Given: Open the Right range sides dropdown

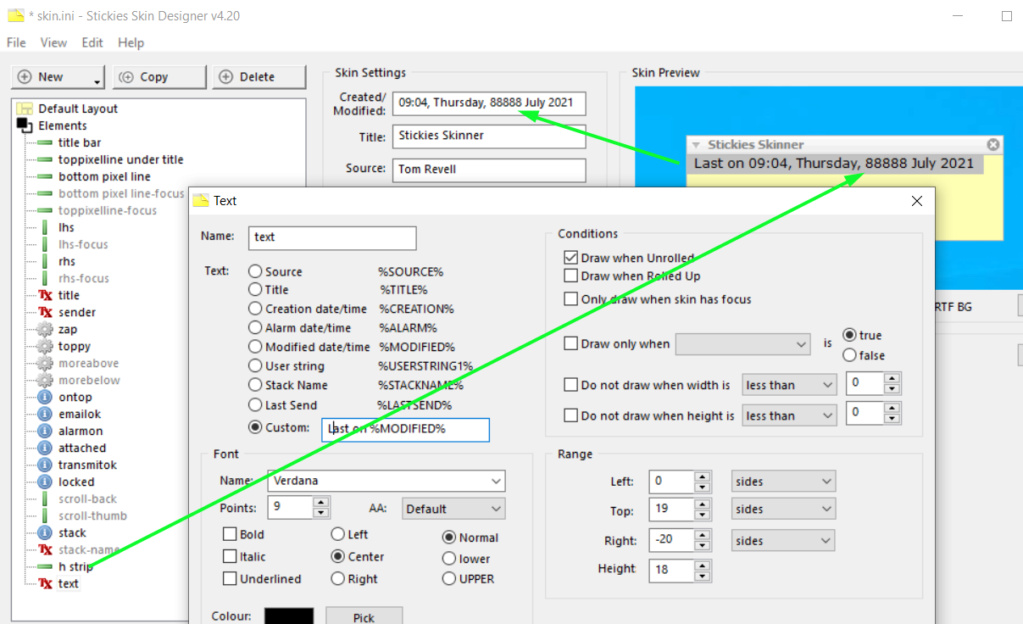Looking at the screenshot, I should (783, 540).
